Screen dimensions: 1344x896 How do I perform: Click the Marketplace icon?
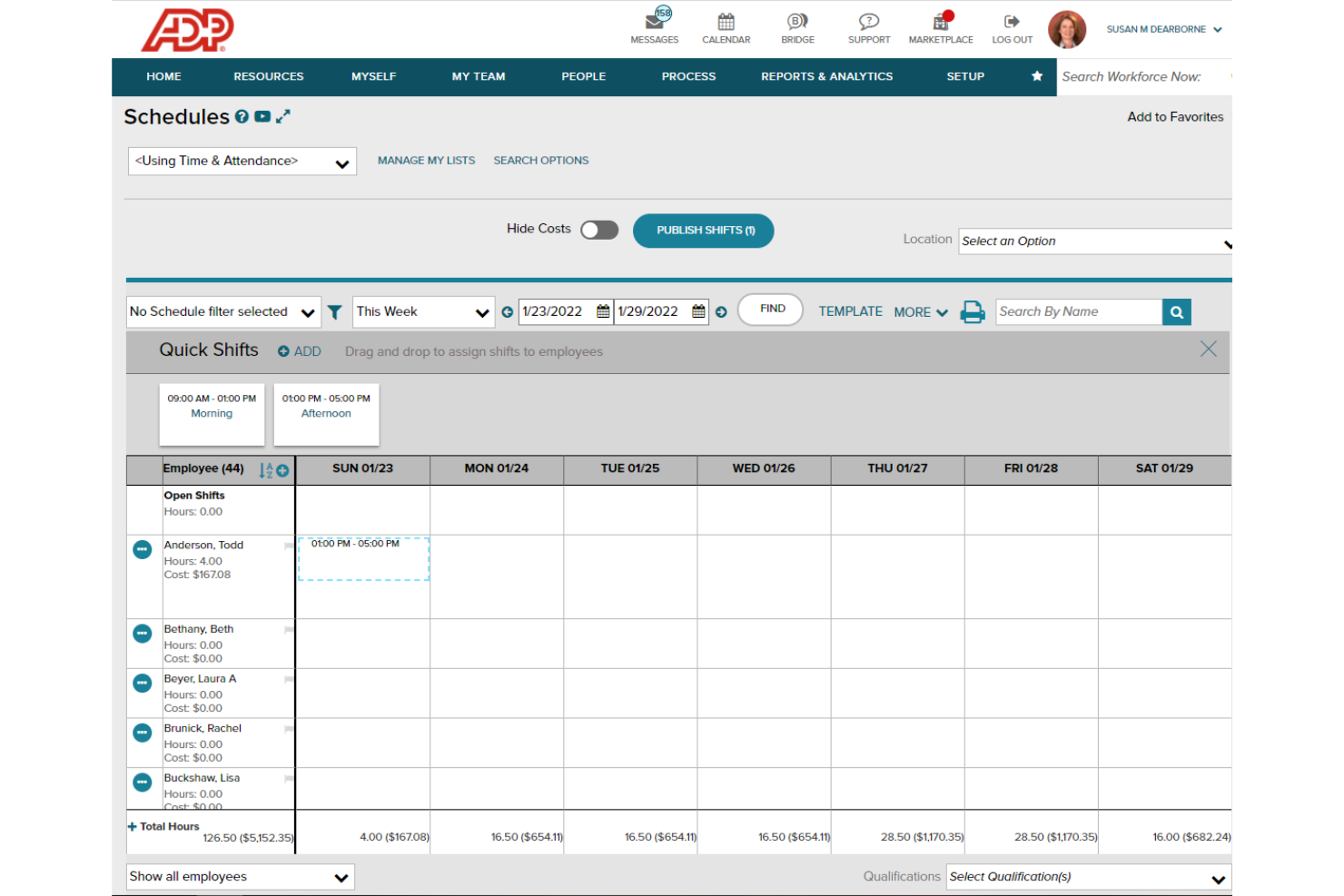940,23
